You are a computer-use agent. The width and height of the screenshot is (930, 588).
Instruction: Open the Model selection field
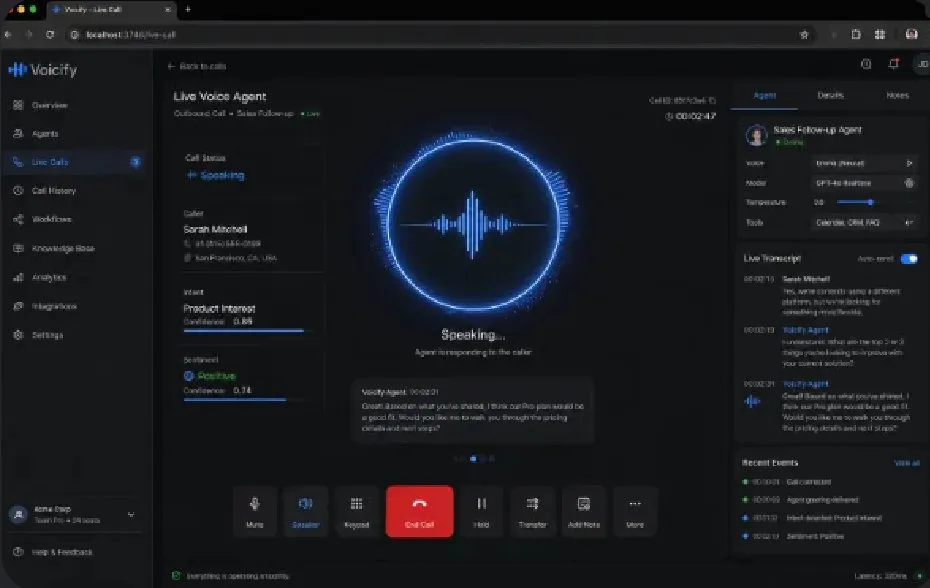[x=863, y=183]
